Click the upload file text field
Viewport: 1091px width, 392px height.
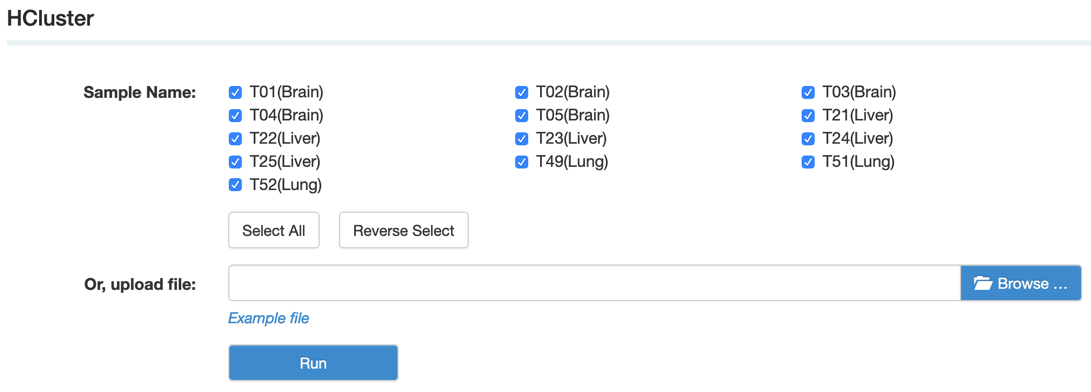pyautogui.click(x=594, y=283)
